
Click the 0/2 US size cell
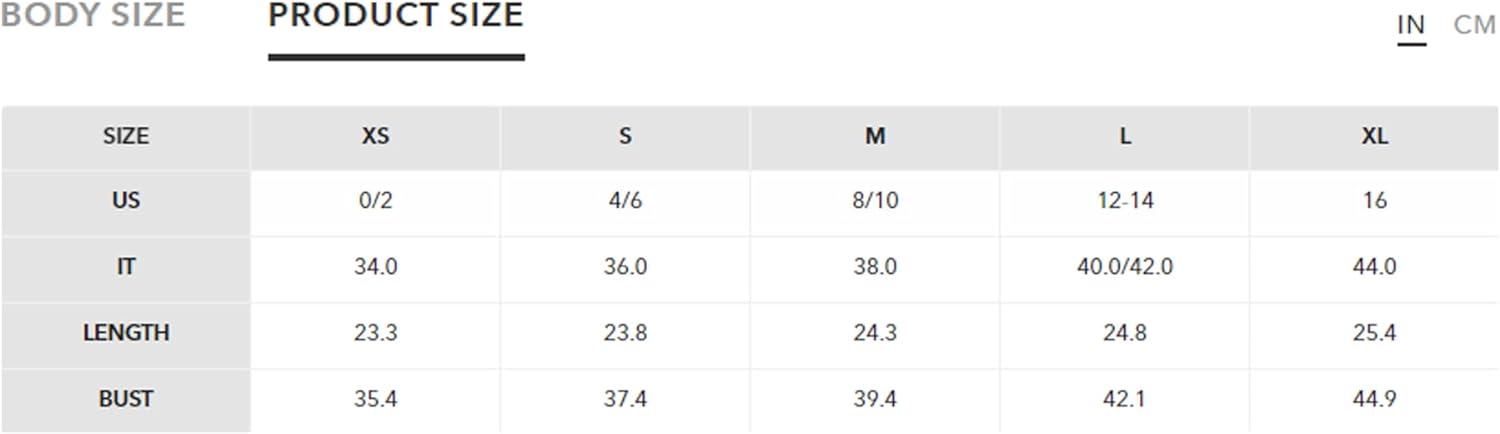(x=375, y=201)
